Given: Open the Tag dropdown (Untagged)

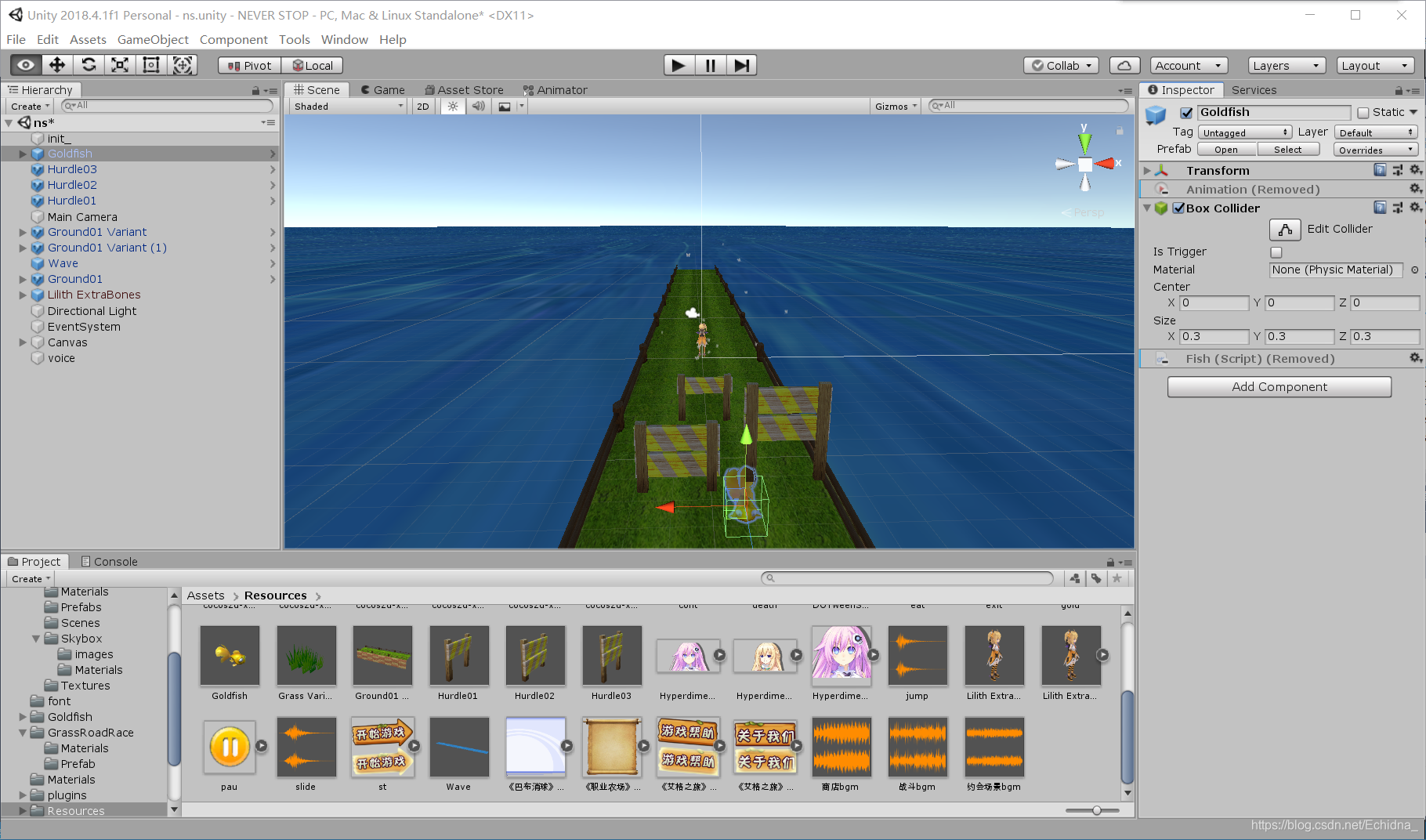Looking at the screenshot, I should [1245, 132].
